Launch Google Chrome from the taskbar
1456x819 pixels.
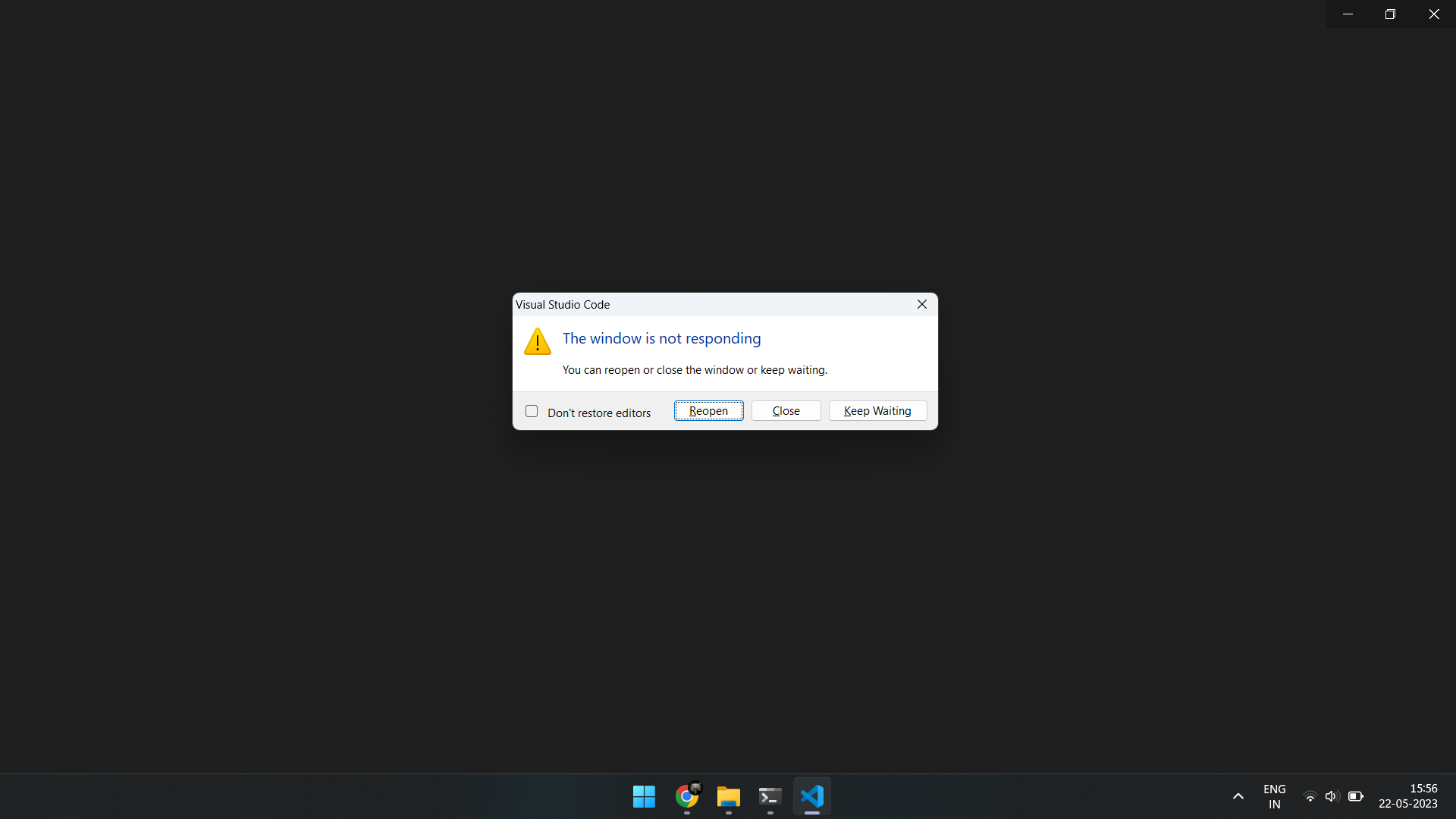click(687, 796)
